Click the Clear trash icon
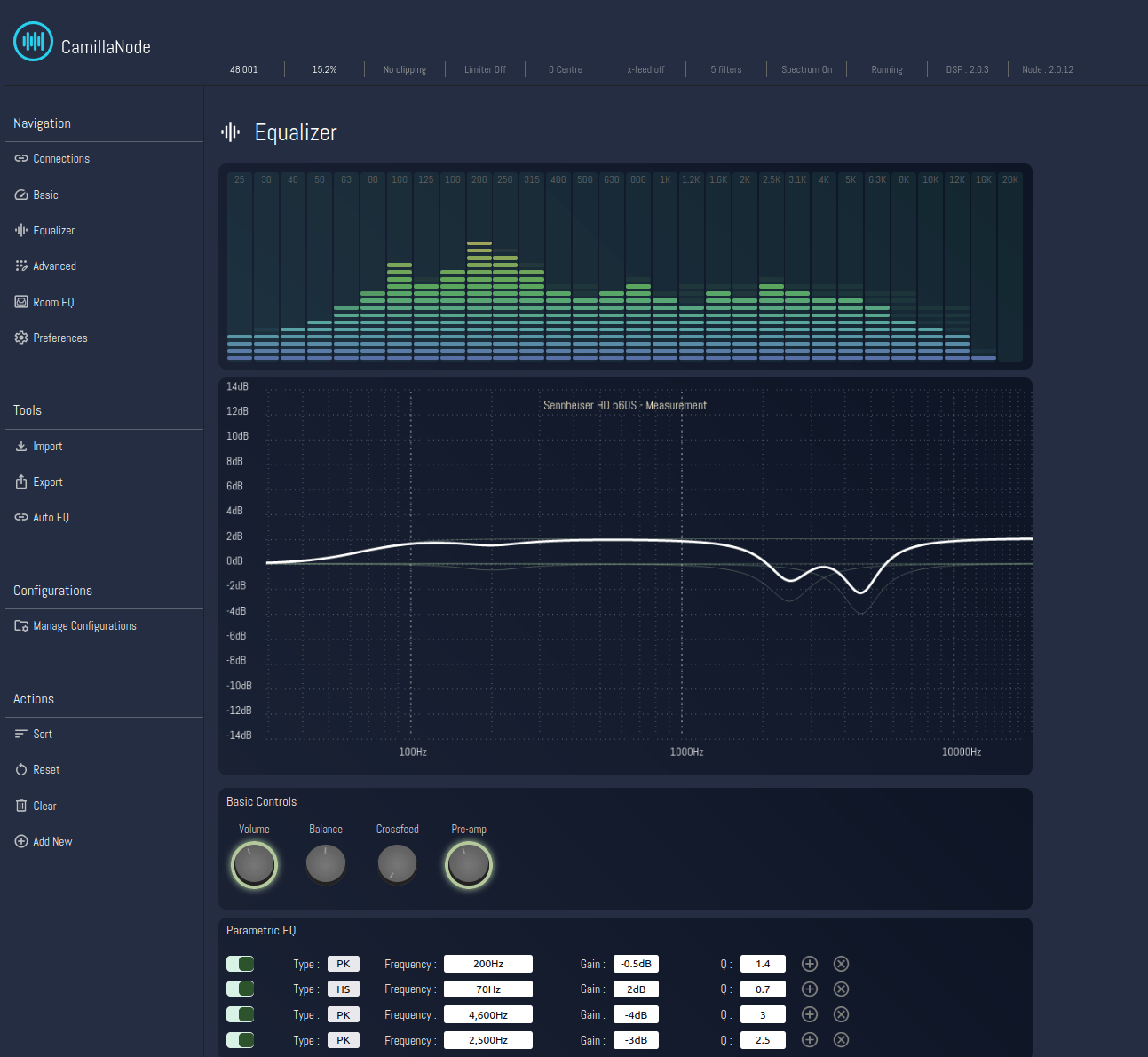The height and width of the screenshot is (1057, 1148). (x=21, y=806)
